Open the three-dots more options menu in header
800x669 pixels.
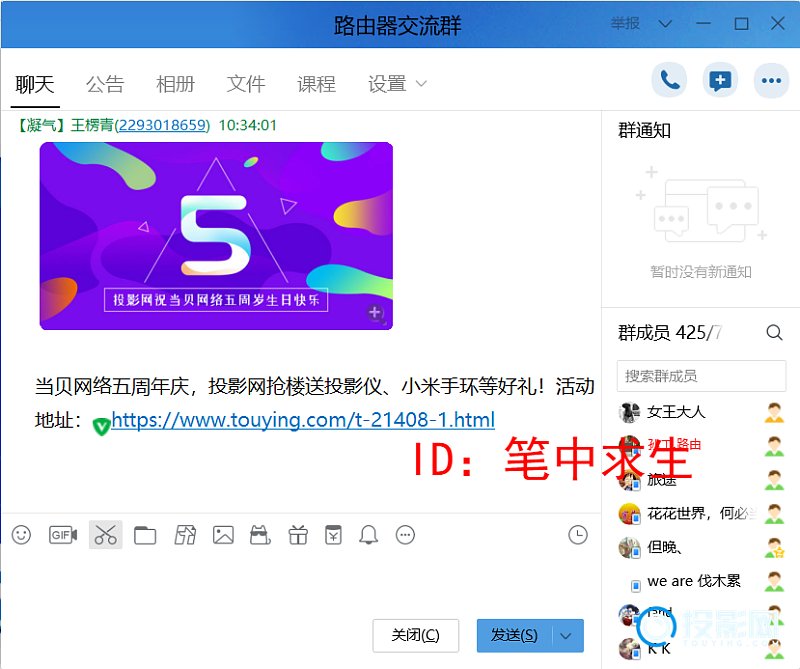[771, 80]
